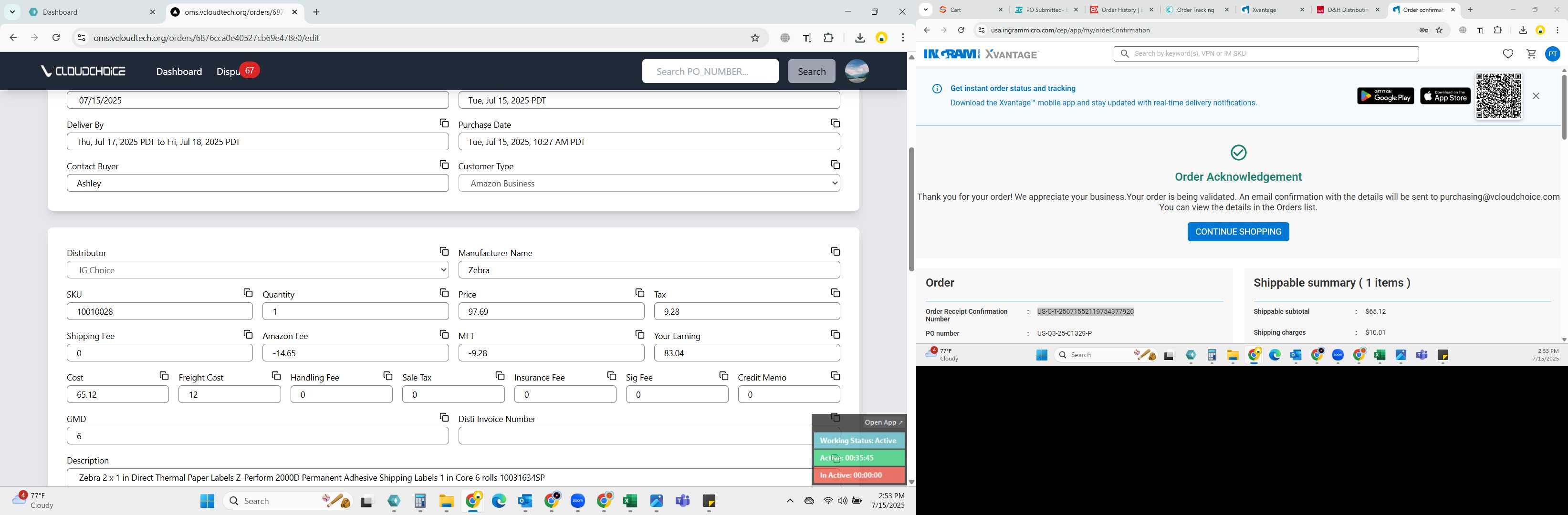
Task: Open Microsoft Teams from the taskbar below the Ingram window
Action: pos(1422,355)
